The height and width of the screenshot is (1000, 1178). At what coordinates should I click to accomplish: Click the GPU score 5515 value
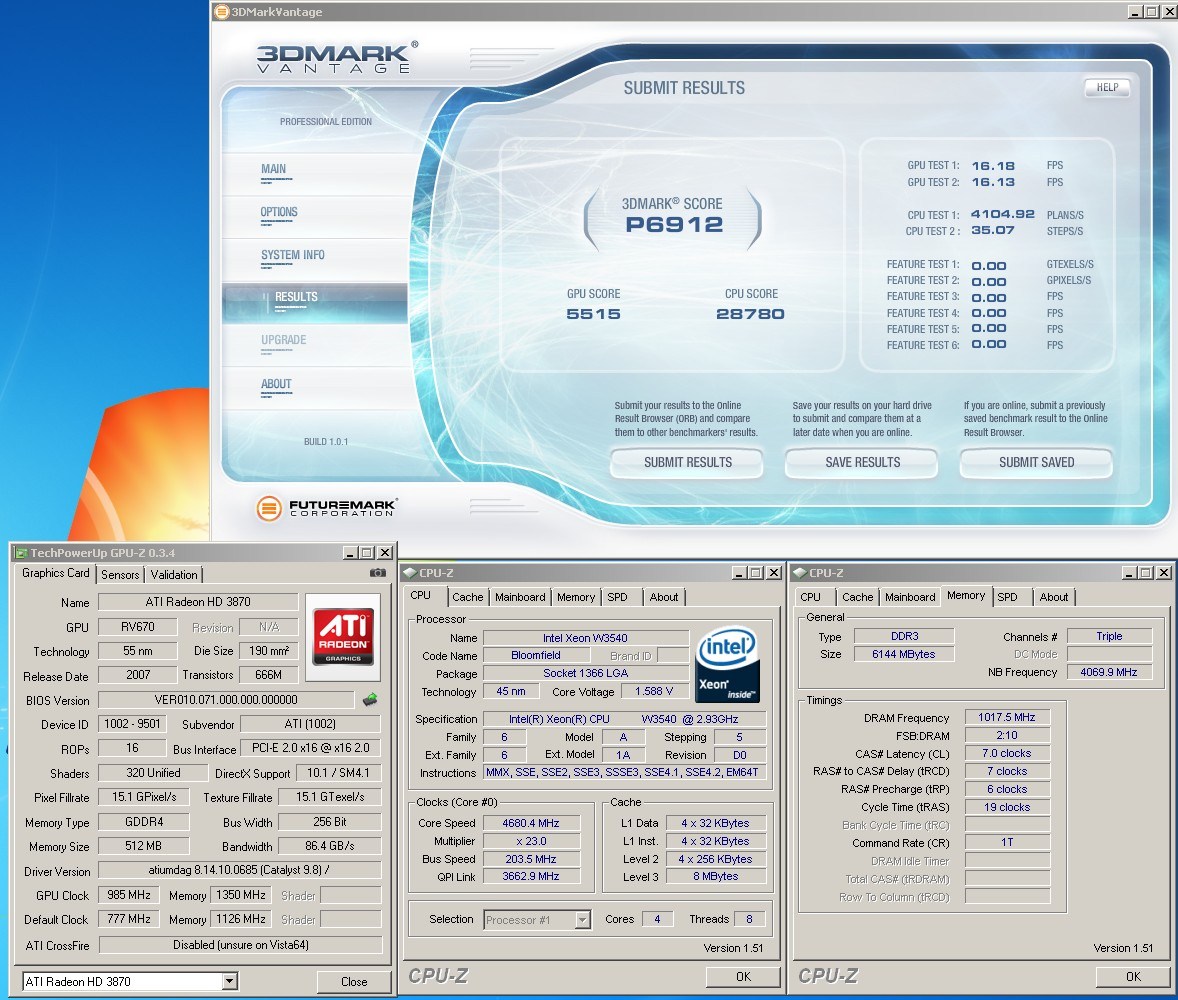tap(594, 314)
